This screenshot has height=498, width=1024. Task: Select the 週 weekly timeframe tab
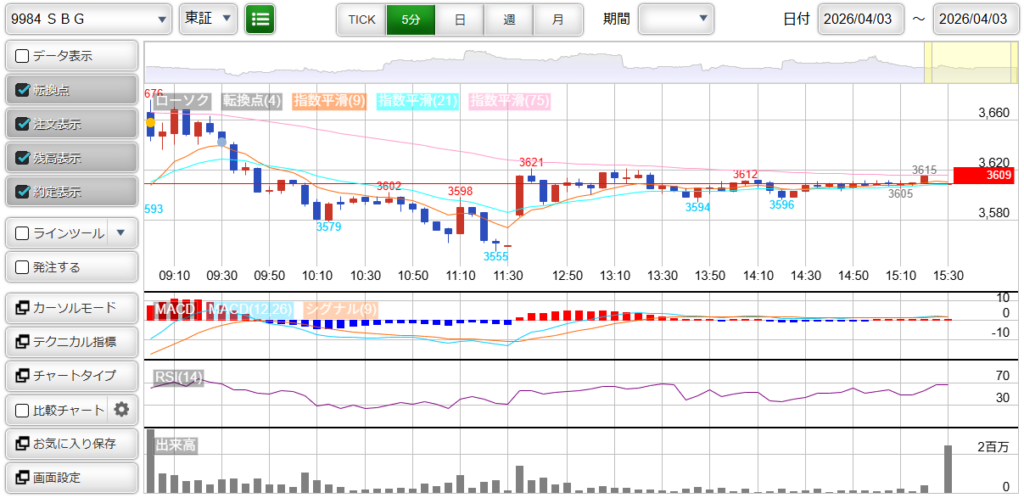point(509,19)
